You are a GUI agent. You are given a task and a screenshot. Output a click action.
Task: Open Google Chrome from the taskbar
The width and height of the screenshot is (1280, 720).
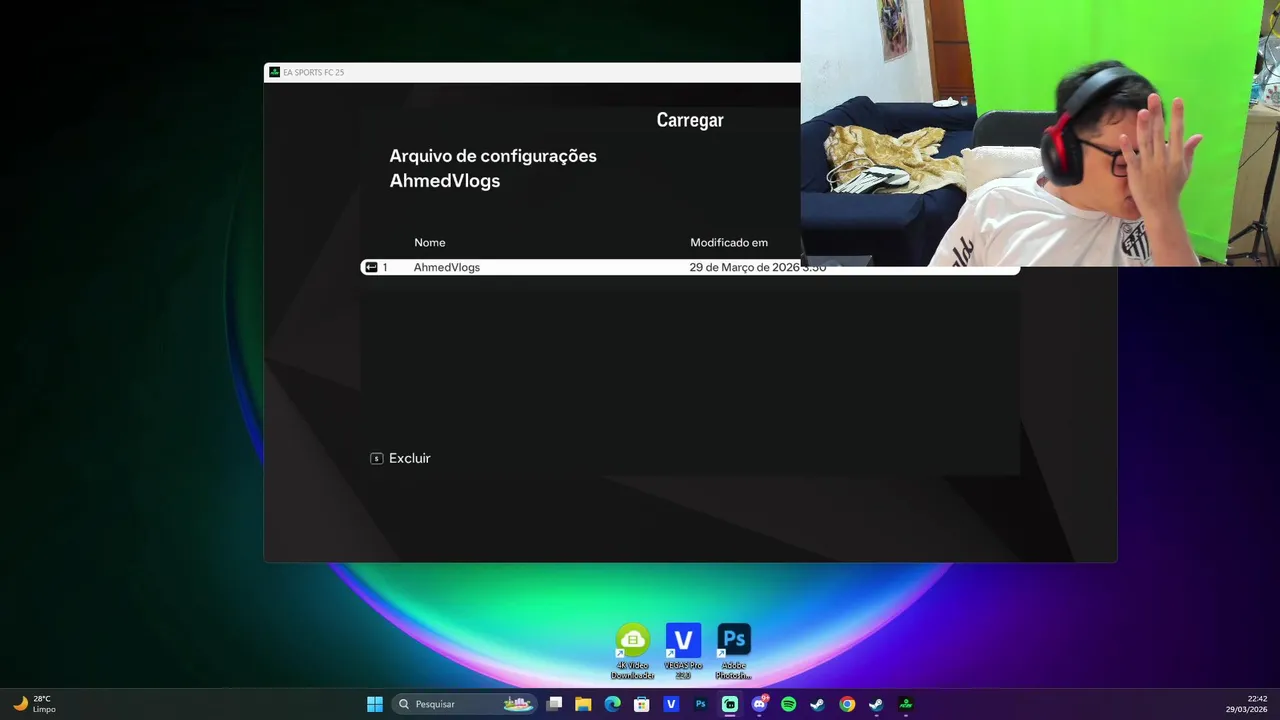click(x=847, y=704)
